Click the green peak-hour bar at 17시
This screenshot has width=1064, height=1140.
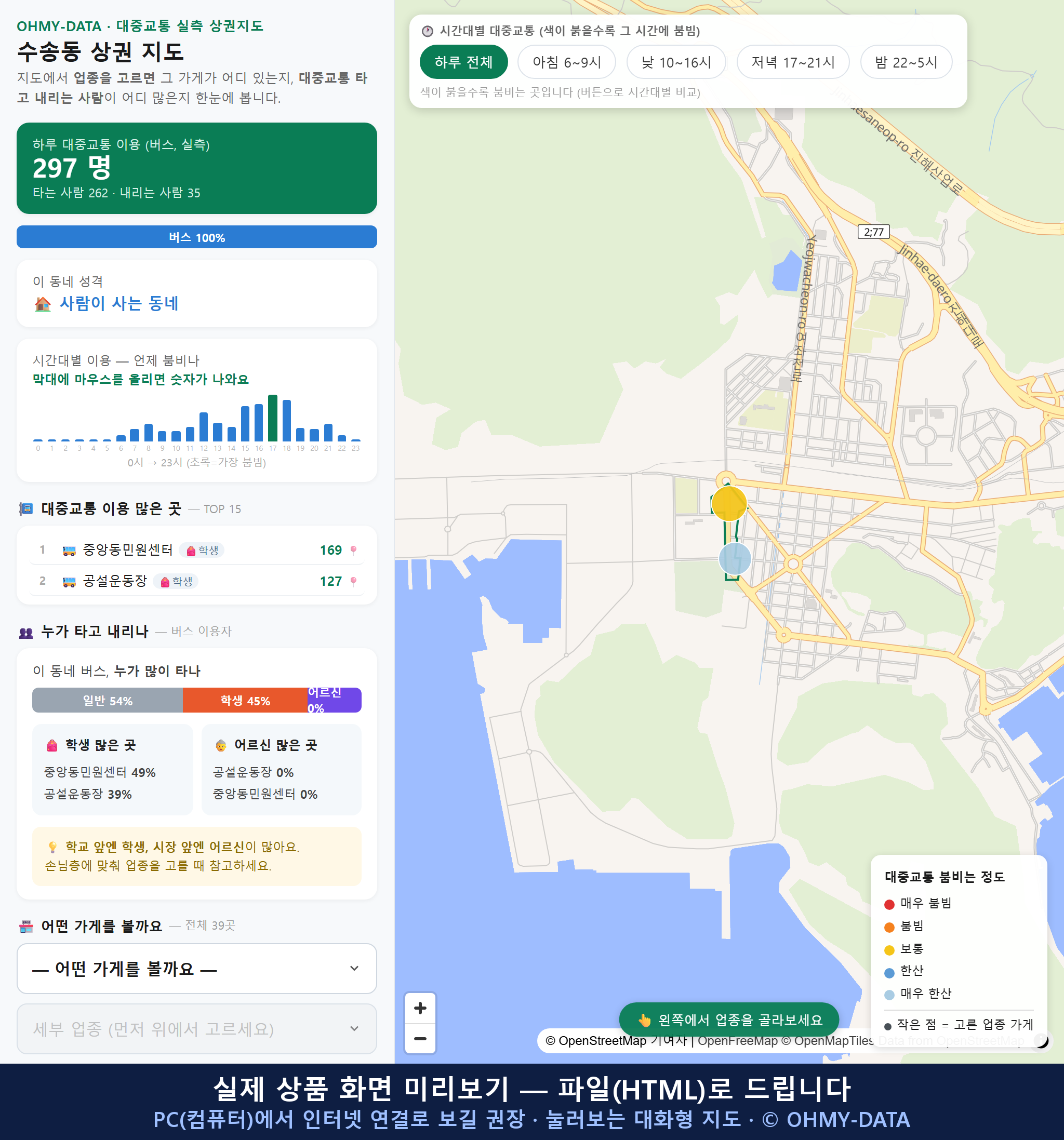coord(273,418)
